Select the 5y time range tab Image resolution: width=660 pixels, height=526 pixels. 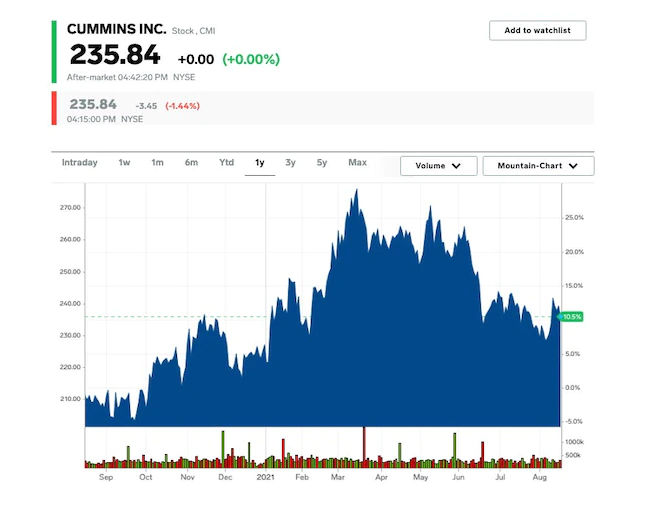[322, 162]
